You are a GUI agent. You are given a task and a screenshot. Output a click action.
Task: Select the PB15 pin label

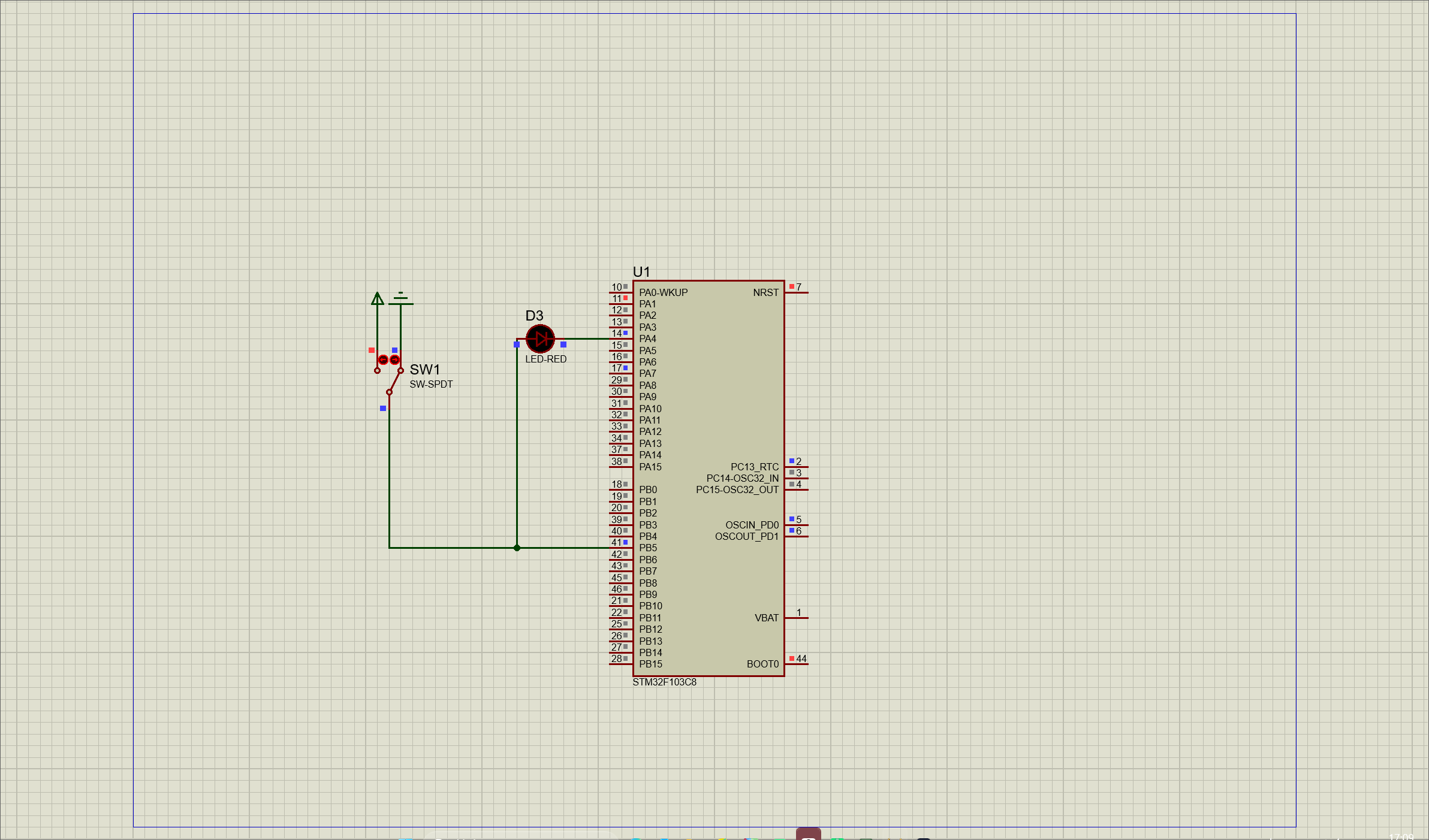coord(650,664)
